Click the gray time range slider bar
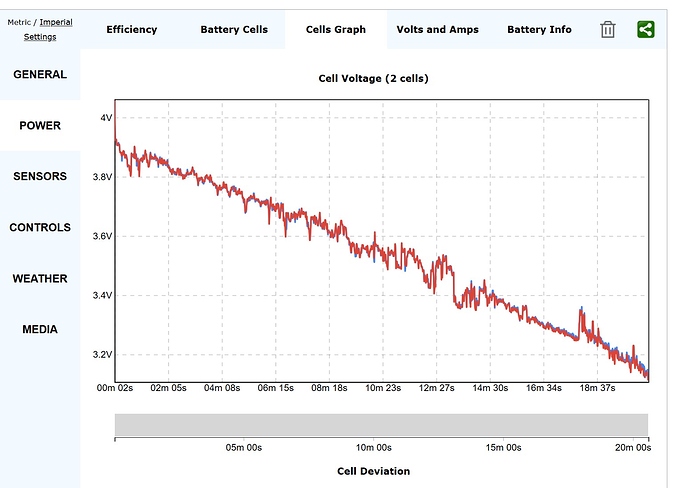 (381, 425)
